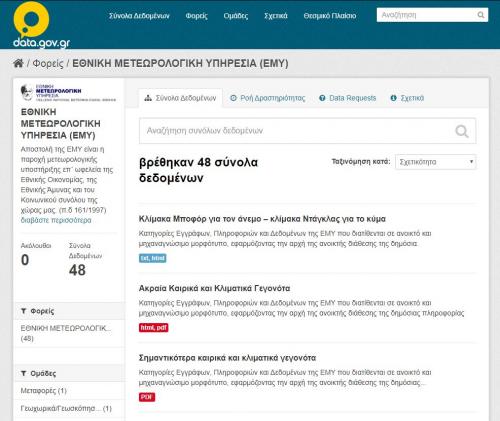This screenshot has width=500, height=421.
Task: Click the Φορείς filter funnel icon
Action: tap(24, 311)
